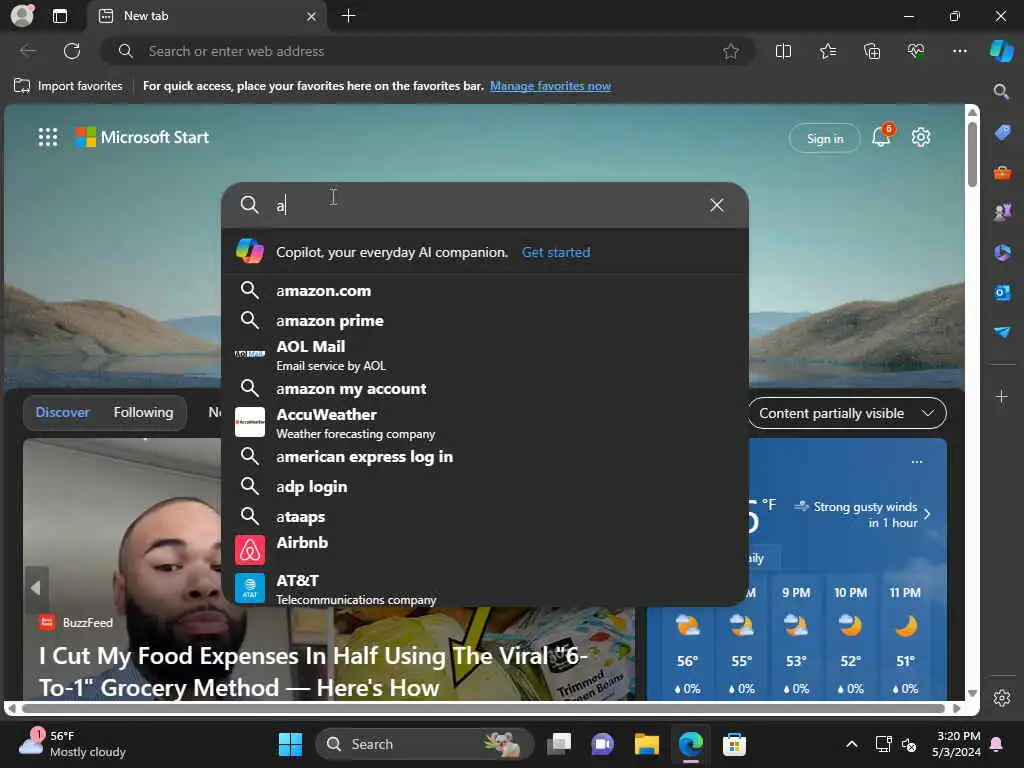Select adp login suggestion

pyautogui.click(x=485, y=487)
